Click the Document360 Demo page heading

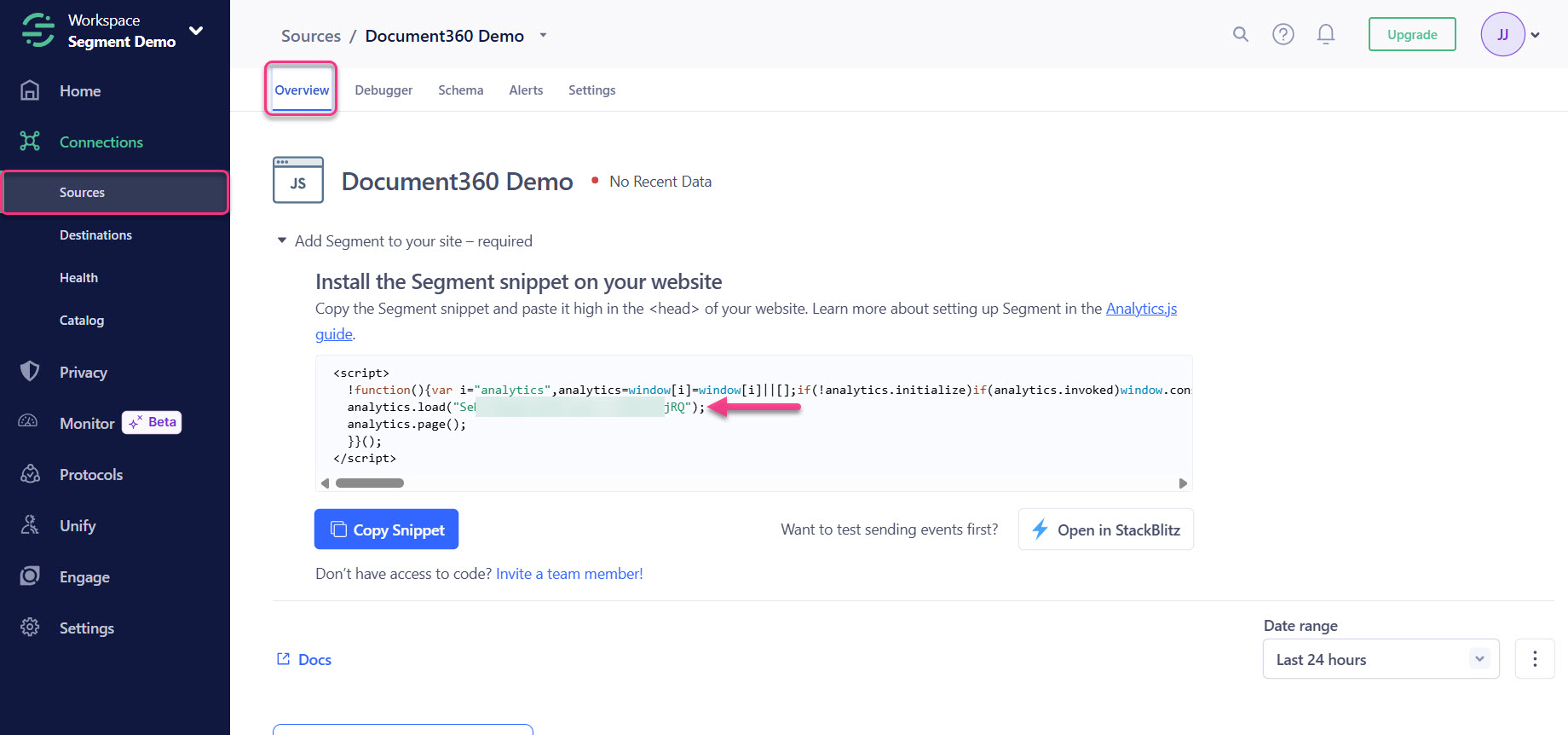click(x=458, y=182)
